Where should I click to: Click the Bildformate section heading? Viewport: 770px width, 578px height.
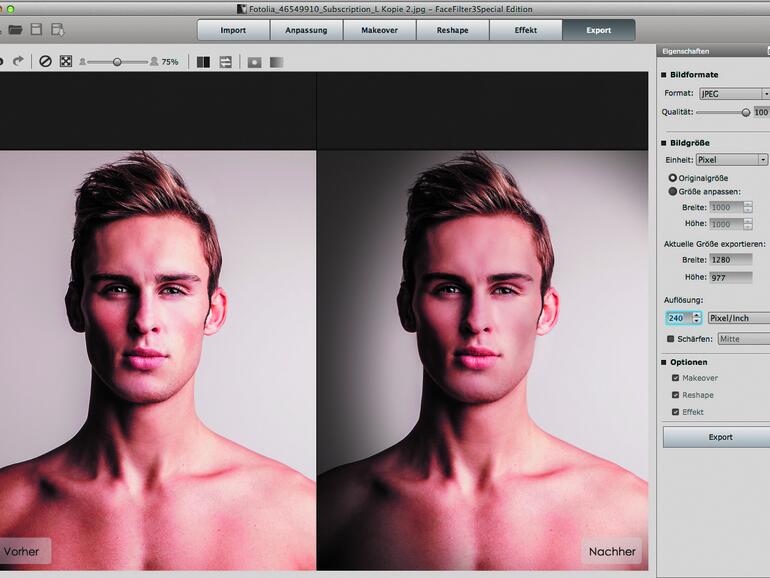[694, 75]
